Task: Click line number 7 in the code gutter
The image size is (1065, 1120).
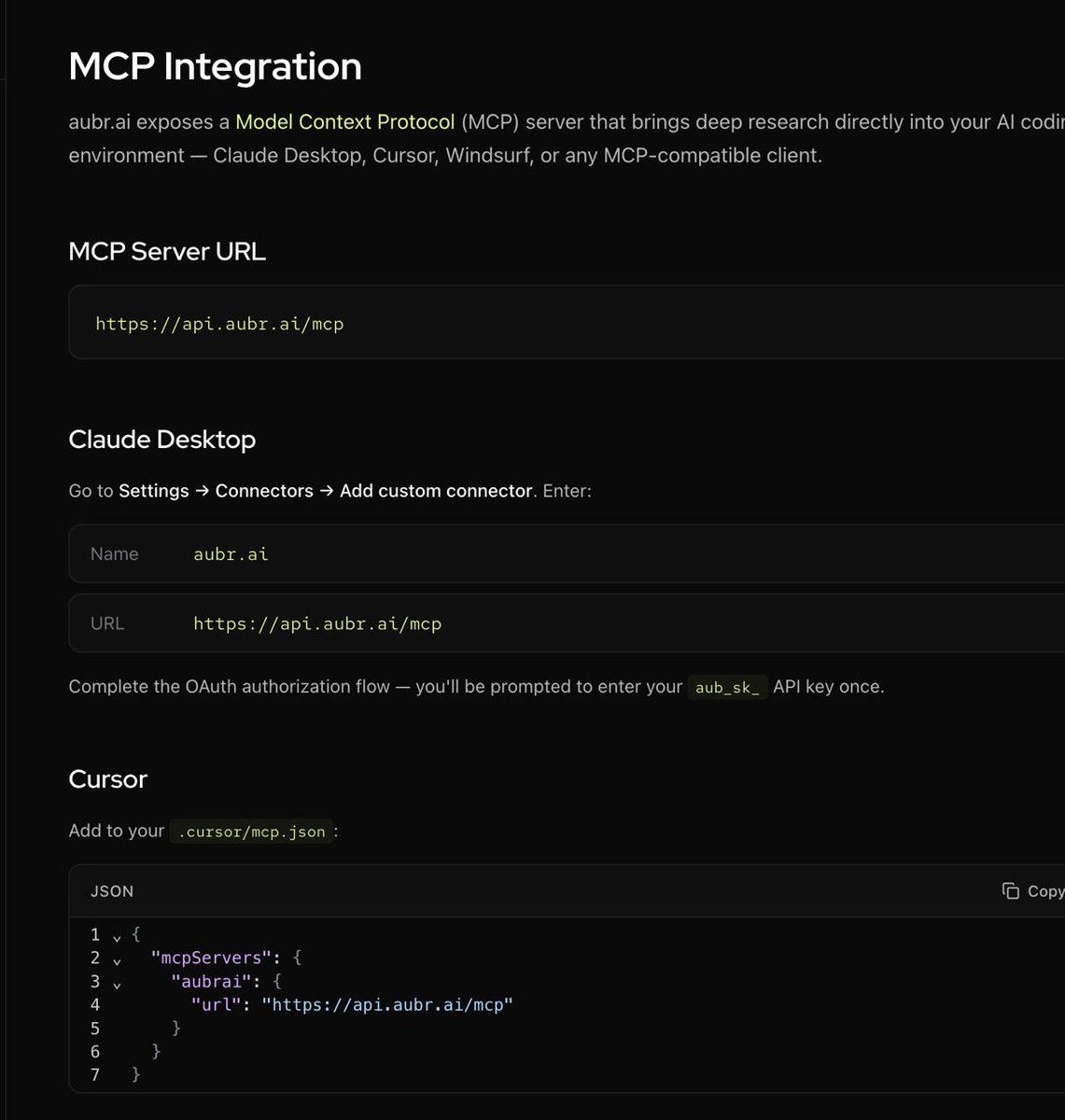Action: (95, 1075)
